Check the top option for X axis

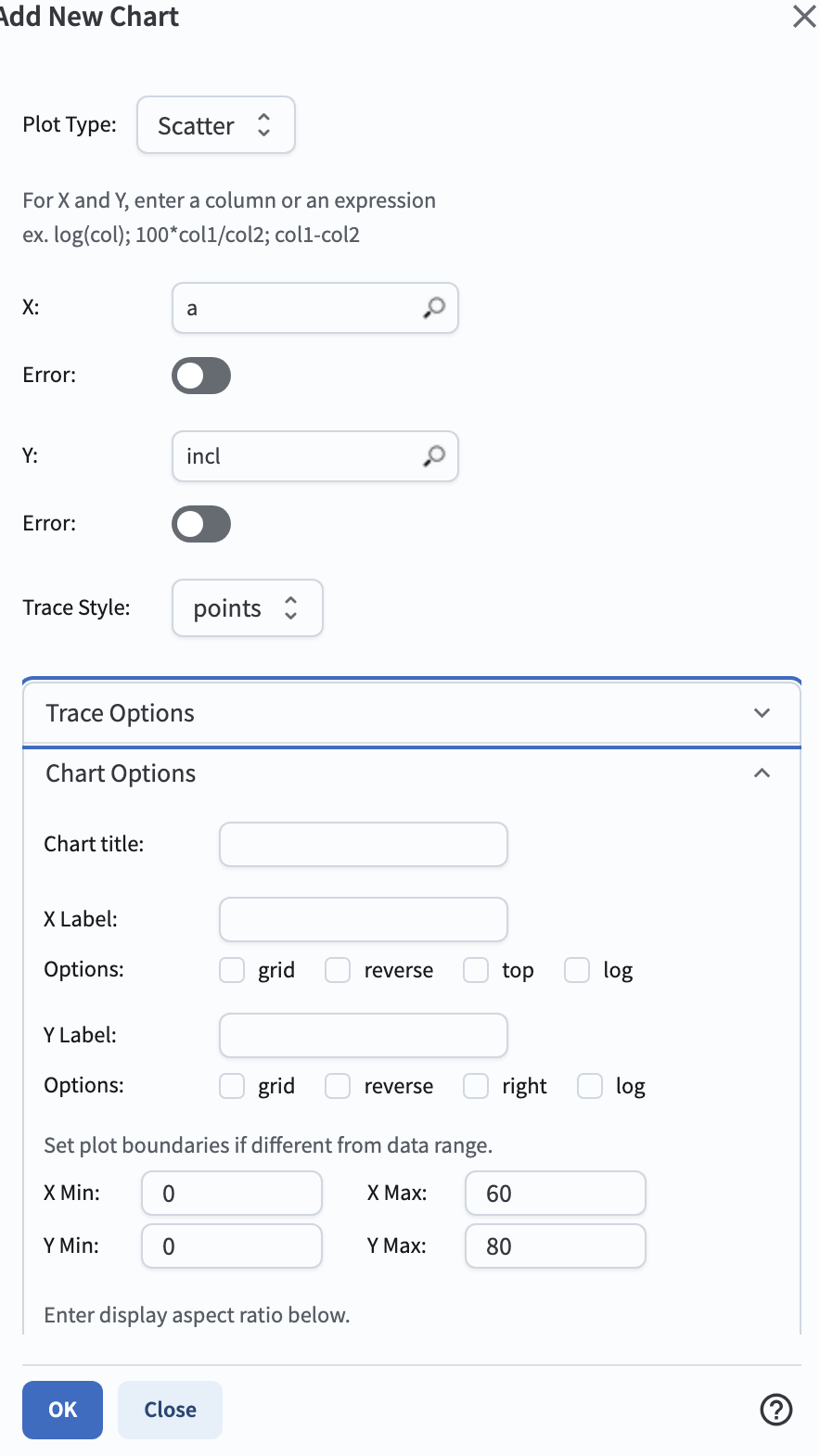tap(476, 970)
